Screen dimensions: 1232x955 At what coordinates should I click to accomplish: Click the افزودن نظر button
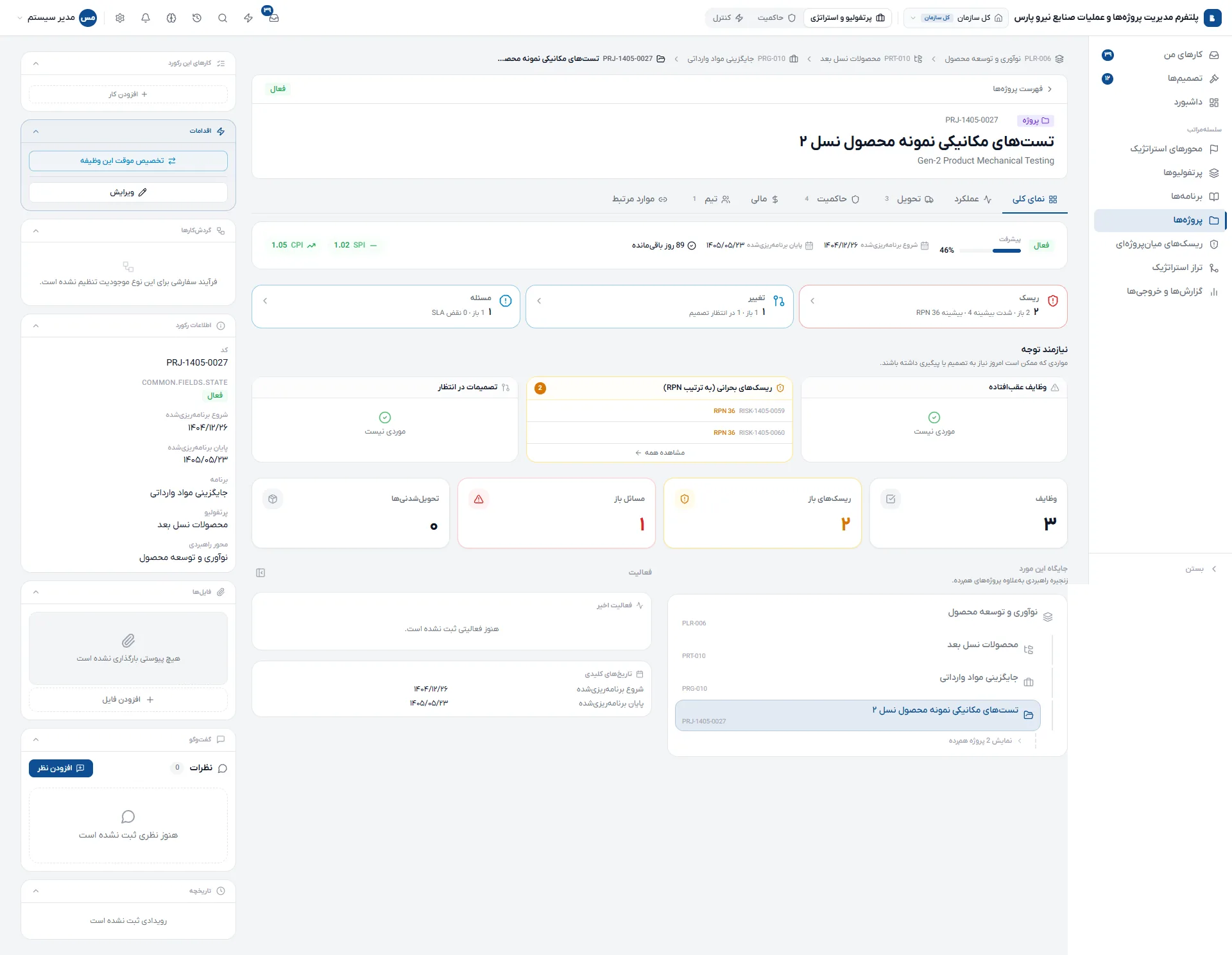(x=61, y=768)
